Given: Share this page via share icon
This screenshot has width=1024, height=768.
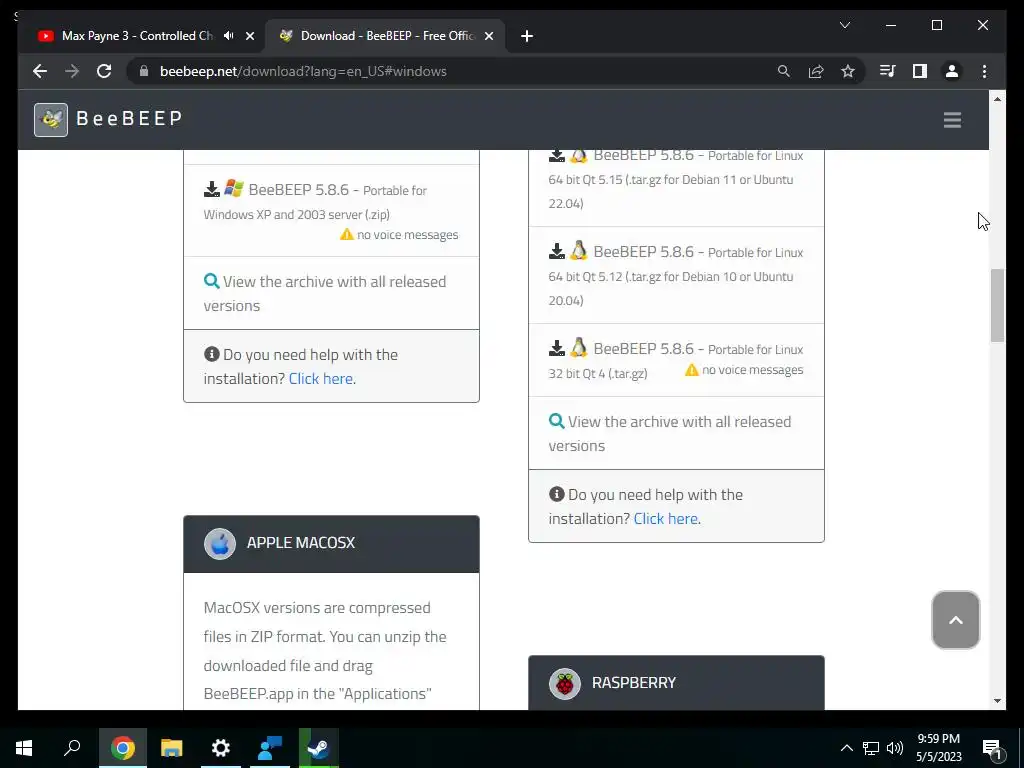Looking at the screenshot, I should 816,71.
